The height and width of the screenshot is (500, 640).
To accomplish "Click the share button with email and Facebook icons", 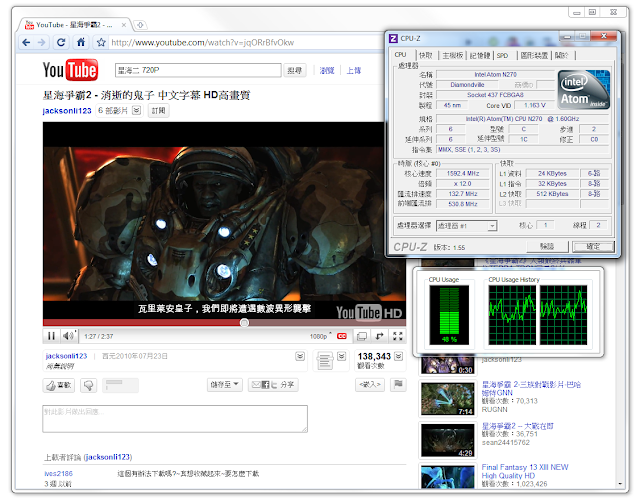I will (x=273, y=384).
